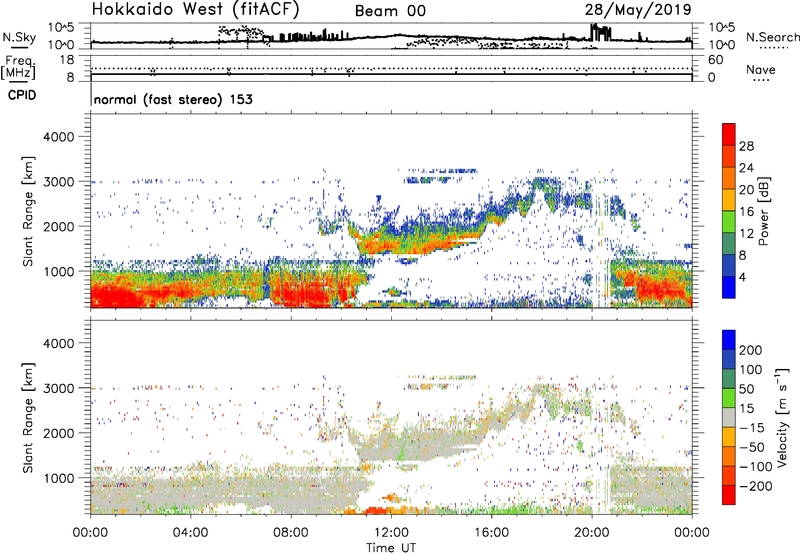The height and width of the screenshot is (554, 800).
Task: Click the 18 tick on frequency axis
Action: (x=67, y=60)
